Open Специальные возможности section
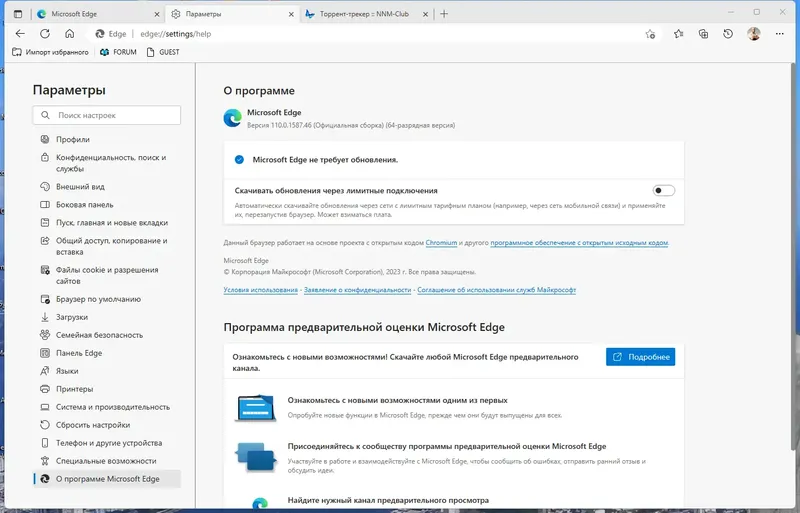The height and width of the screenshot is (513, 800). click(x=107, y=461)
